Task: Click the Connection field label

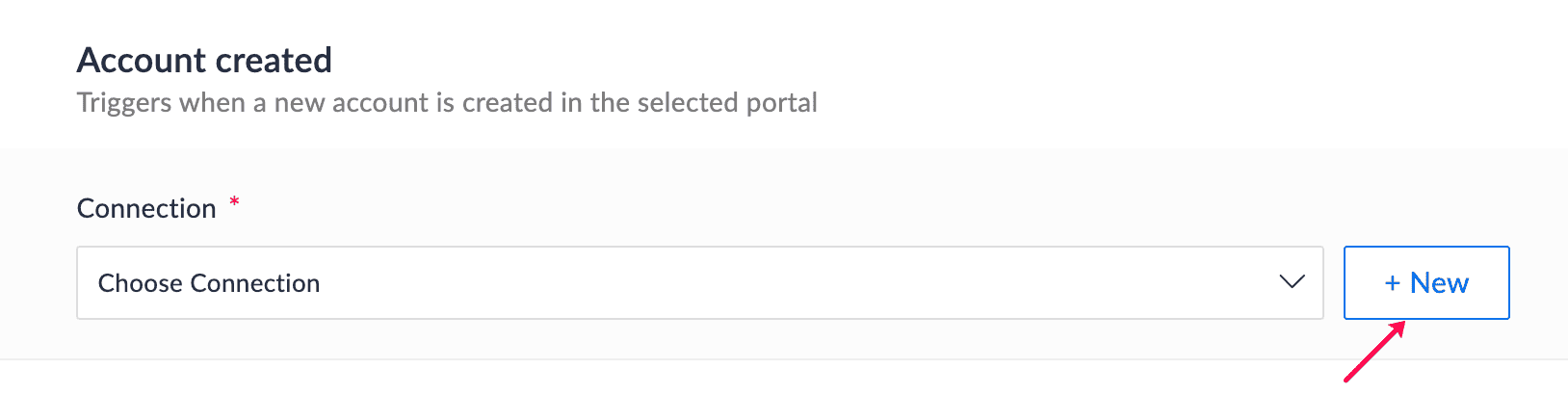Action: [x=146, y=208]
